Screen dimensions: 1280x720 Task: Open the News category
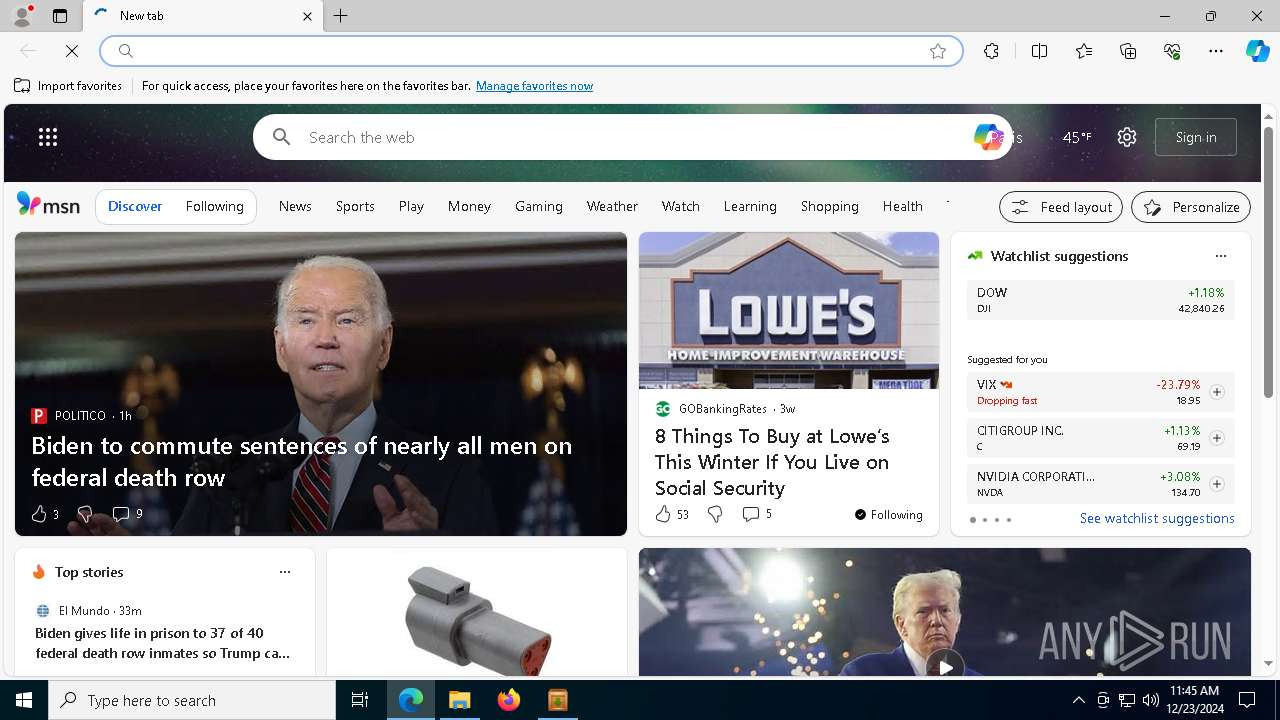coord(295,206)
